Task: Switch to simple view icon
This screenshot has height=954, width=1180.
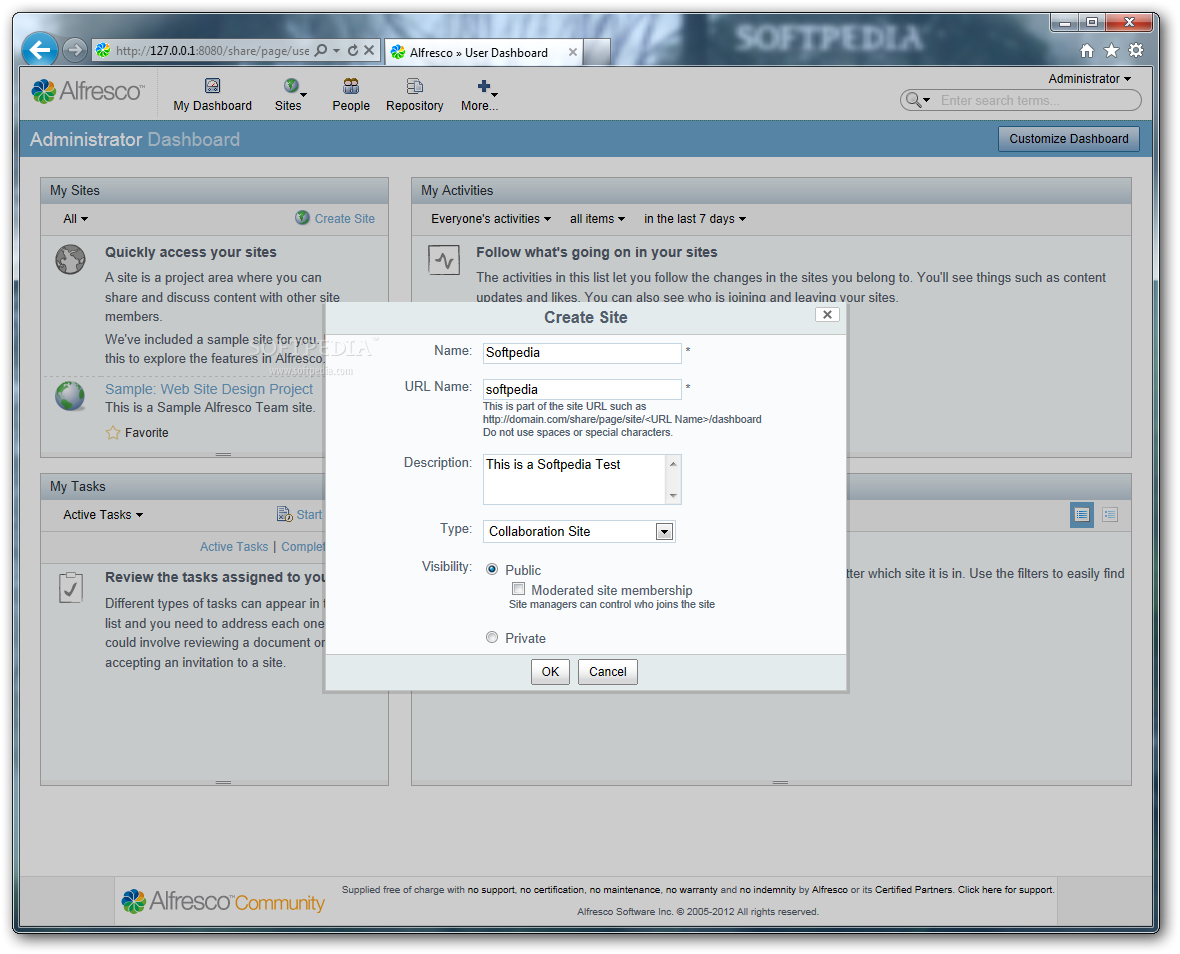Action: pyautogui.click(x=1110, y=515)
